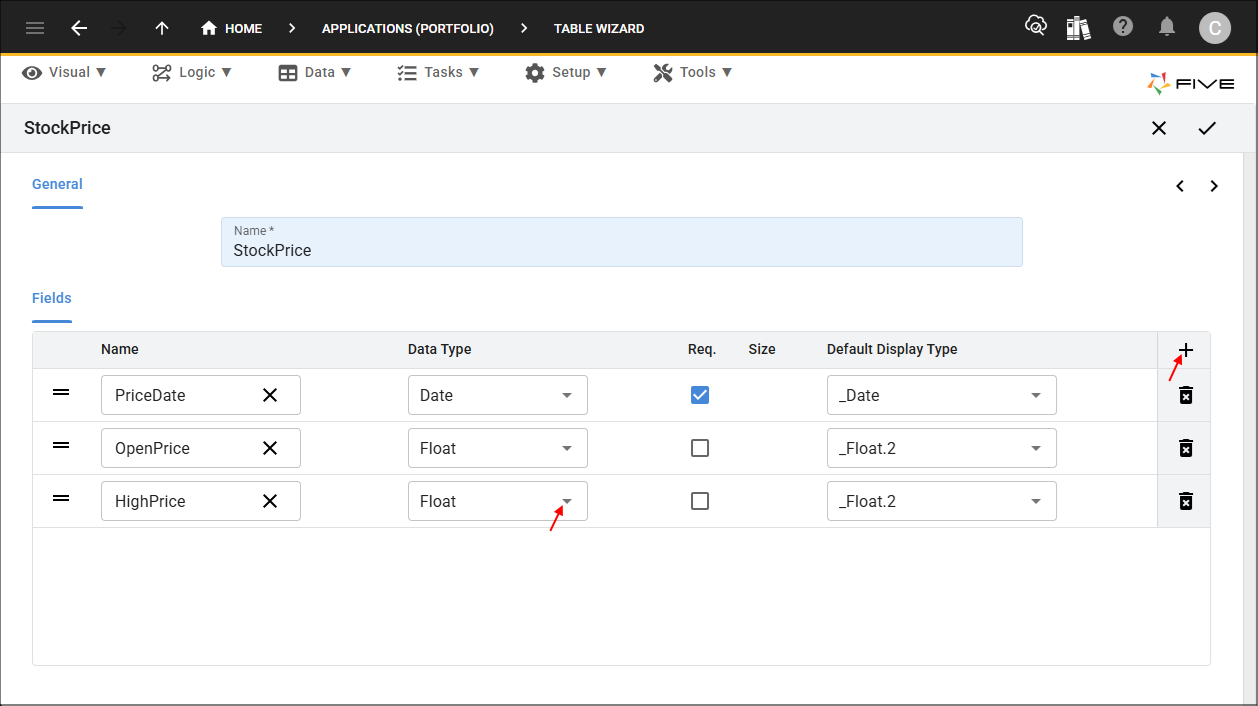Open the Tools menu

pyautogui.click(x=693, y=72)
